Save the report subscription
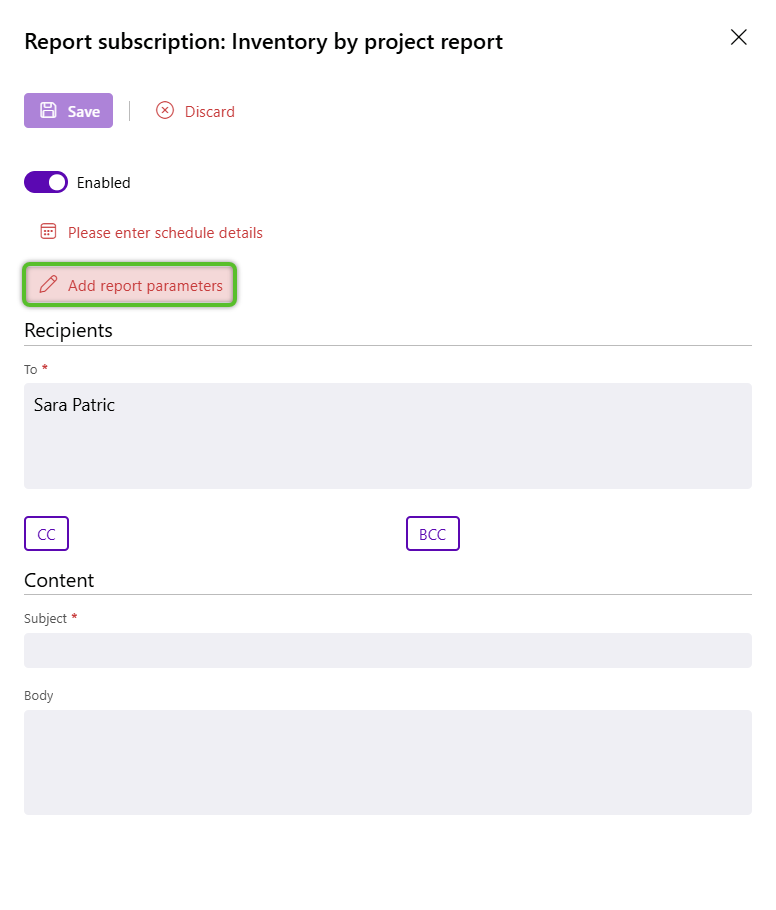776x910 pixels. point(83,111)
